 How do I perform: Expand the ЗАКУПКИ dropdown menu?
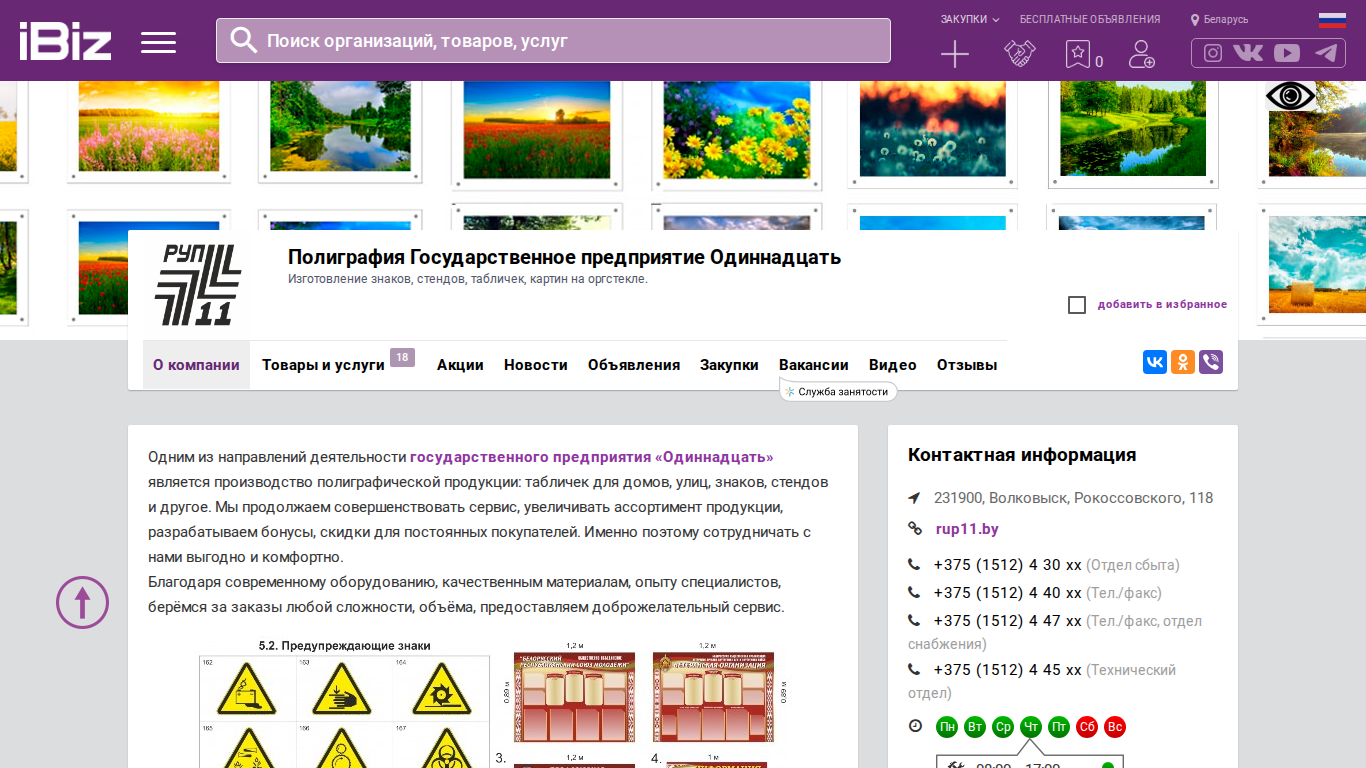coord(970,19)
